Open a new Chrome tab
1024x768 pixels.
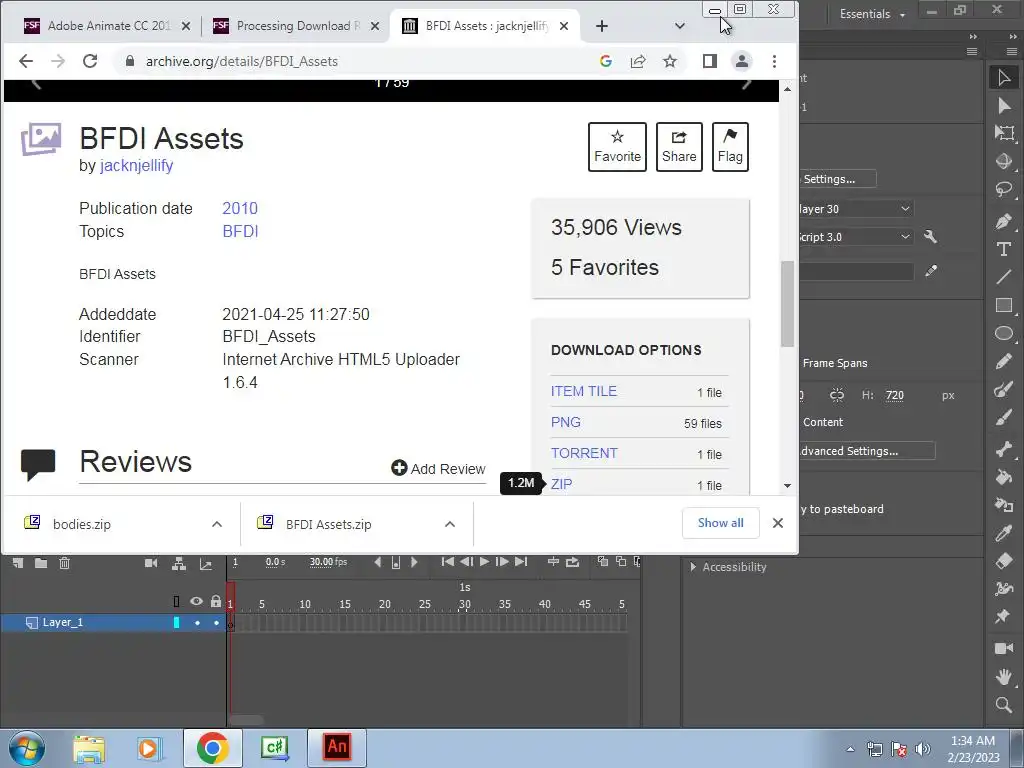point(602,26)
